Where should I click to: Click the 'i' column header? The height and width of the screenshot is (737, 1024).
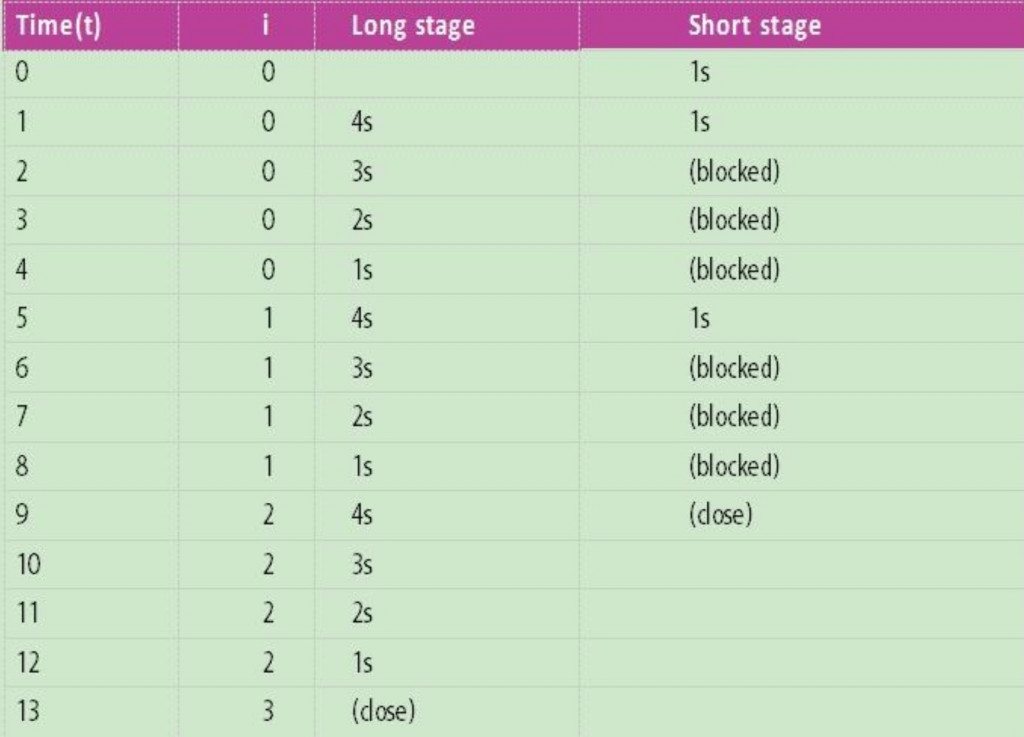268,25
